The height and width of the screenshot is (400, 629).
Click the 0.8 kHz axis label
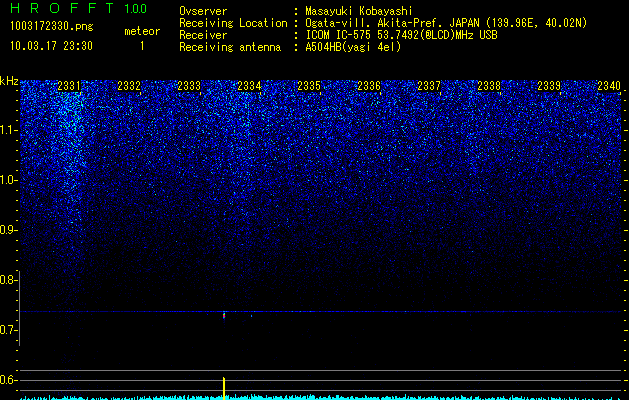click(x=8, y=280)
